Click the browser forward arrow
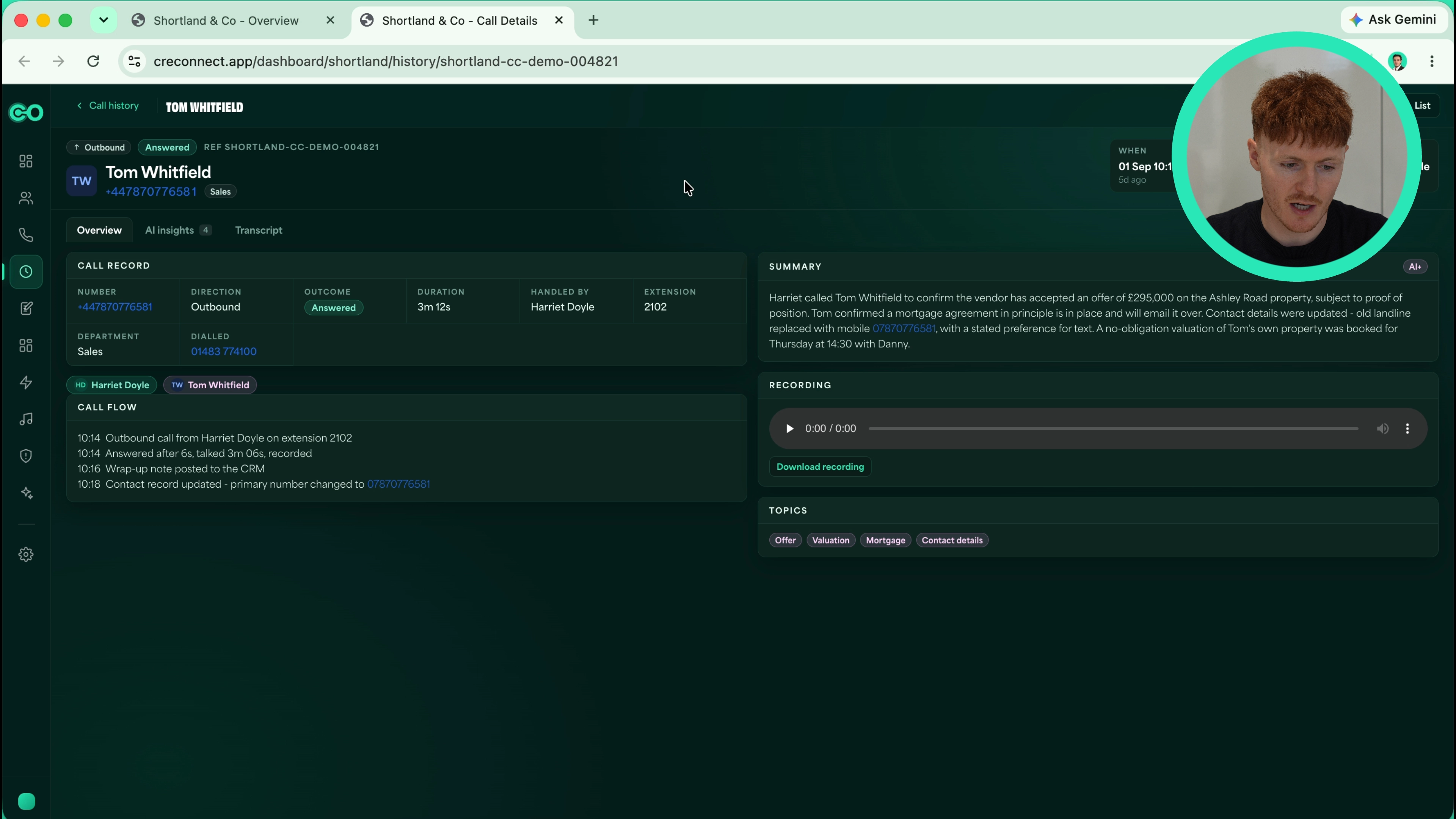This screenshot has height=819, width=1456. coord(58,61)
